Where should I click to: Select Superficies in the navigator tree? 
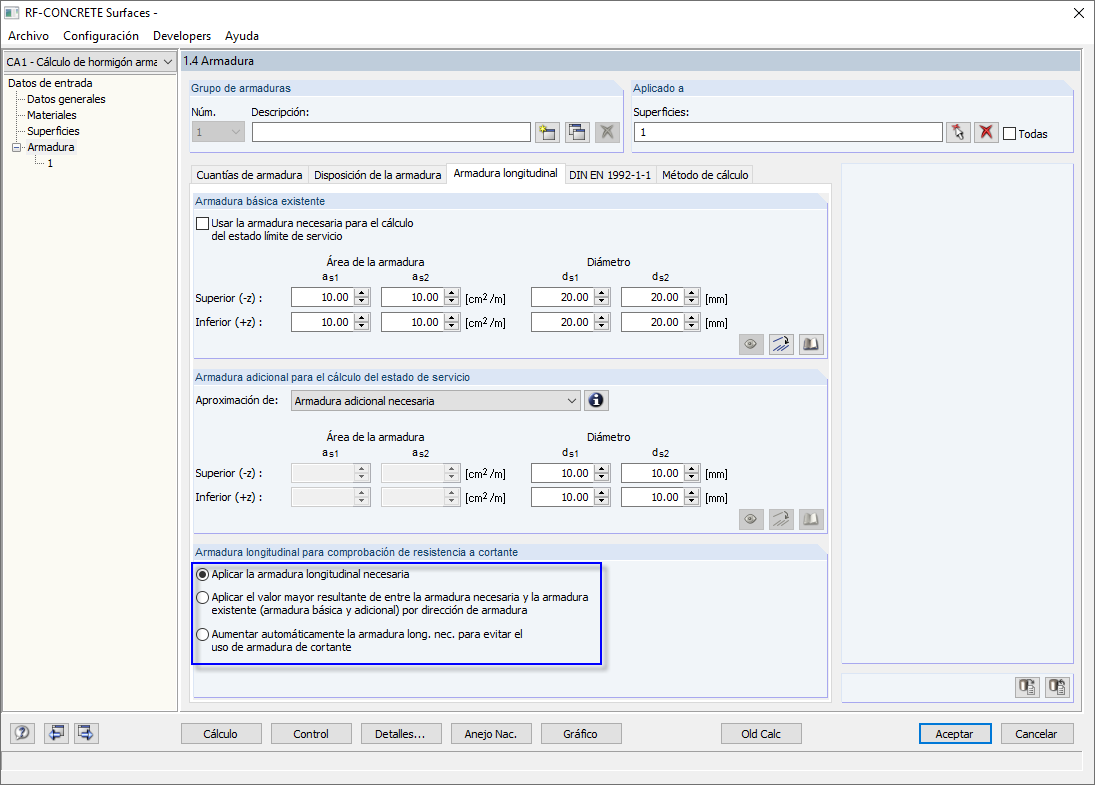click(53, 131)
